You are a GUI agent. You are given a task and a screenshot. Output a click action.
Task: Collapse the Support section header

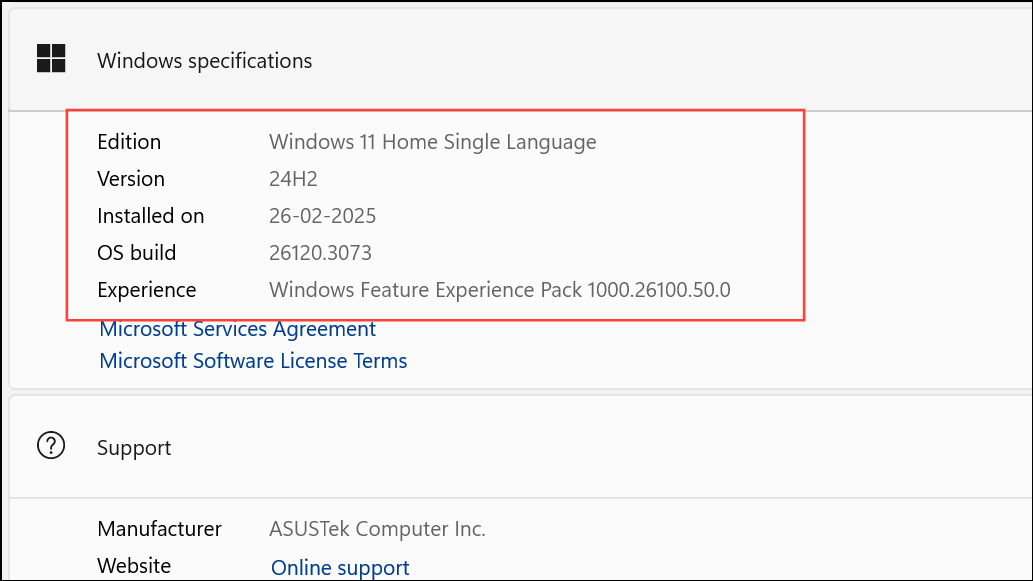click(520, 447)
